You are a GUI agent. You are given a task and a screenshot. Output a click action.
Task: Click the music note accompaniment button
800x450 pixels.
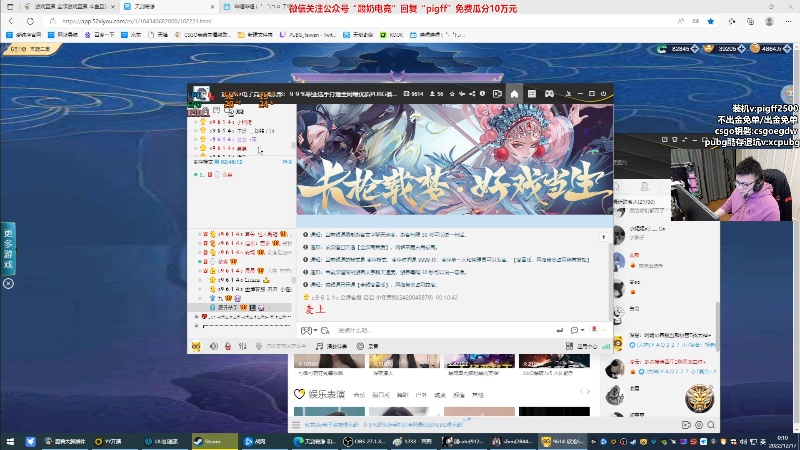332,346
